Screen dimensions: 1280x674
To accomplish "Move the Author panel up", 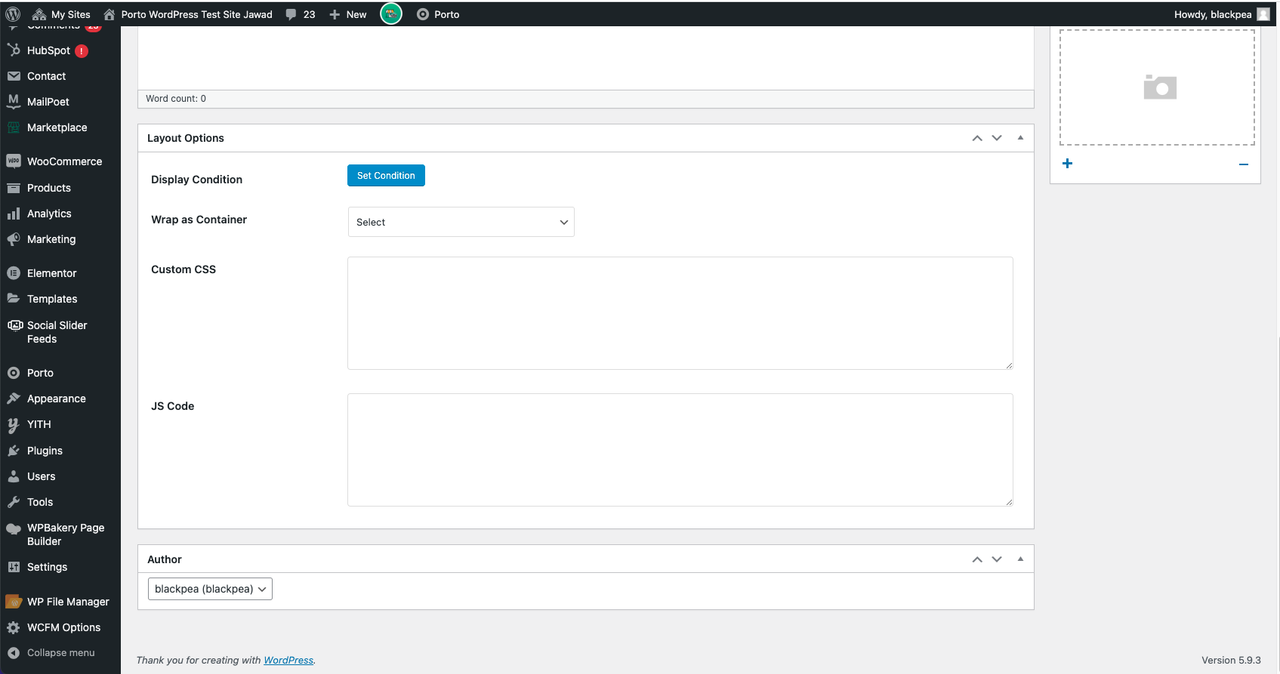I will (977, 559).
